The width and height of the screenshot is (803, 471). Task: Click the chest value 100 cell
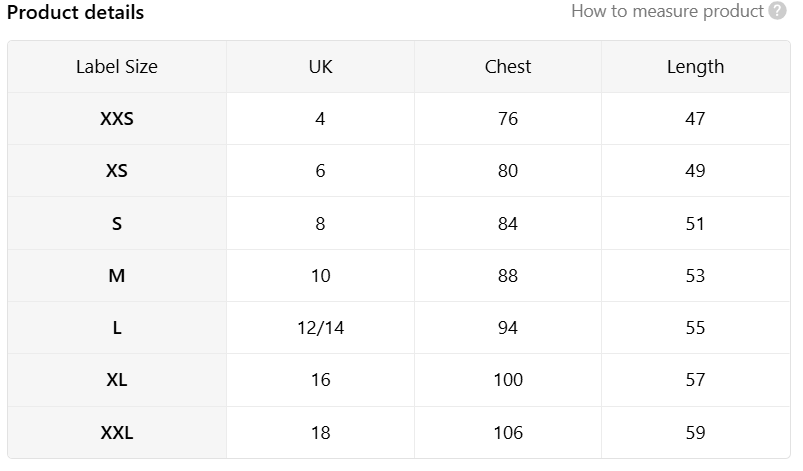pos(508,380)
